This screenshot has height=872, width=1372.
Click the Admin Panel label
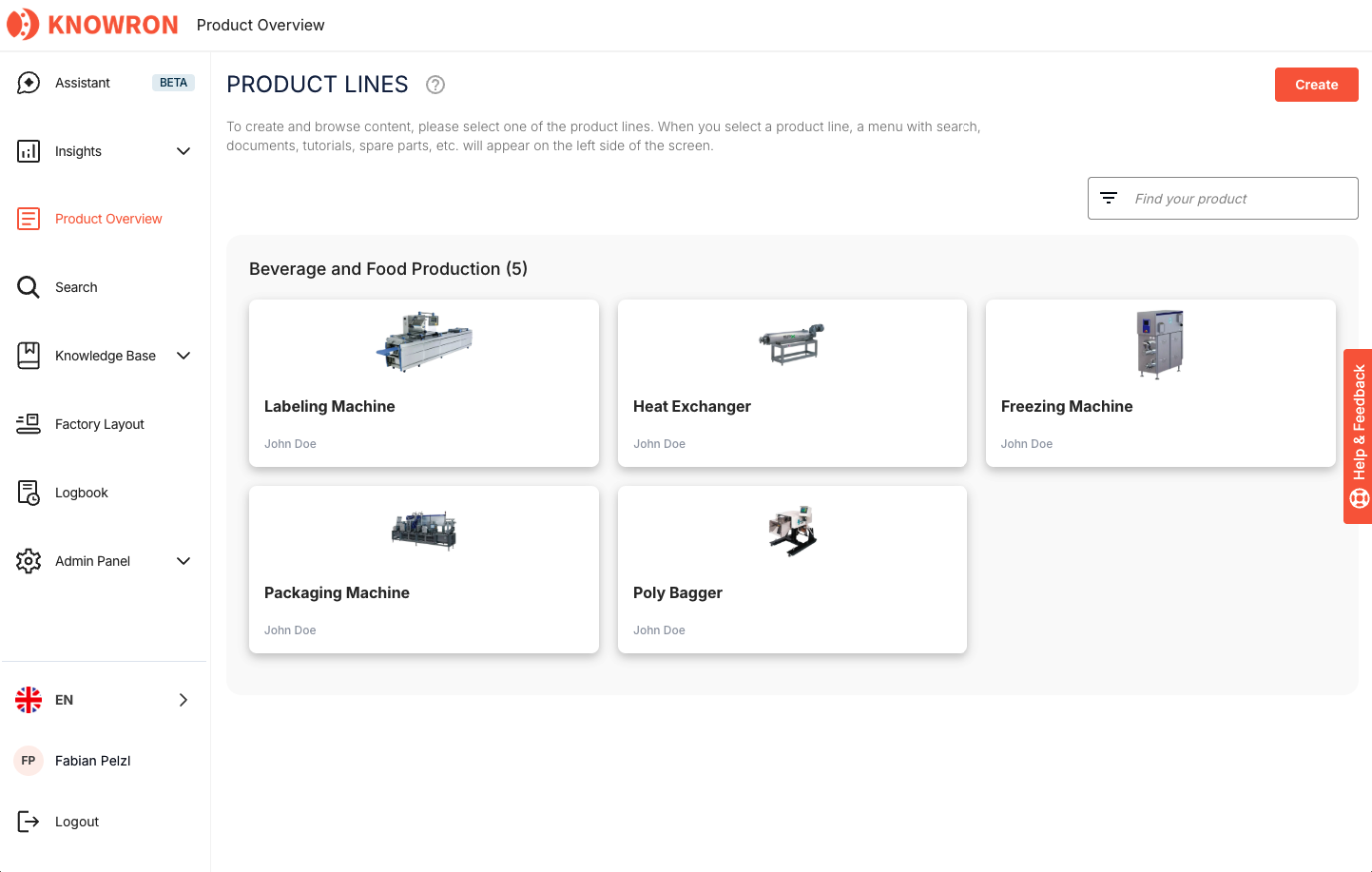coord(92,561)
